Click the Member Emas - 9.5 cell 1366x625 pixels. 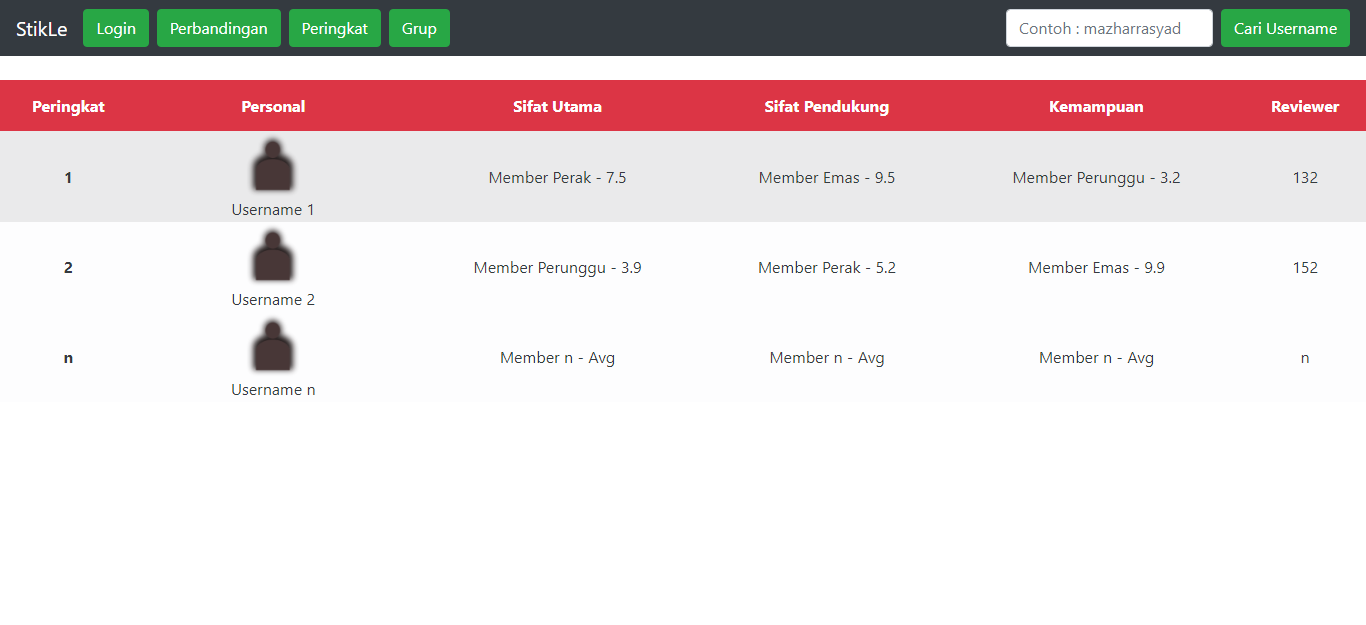[827, 178]
